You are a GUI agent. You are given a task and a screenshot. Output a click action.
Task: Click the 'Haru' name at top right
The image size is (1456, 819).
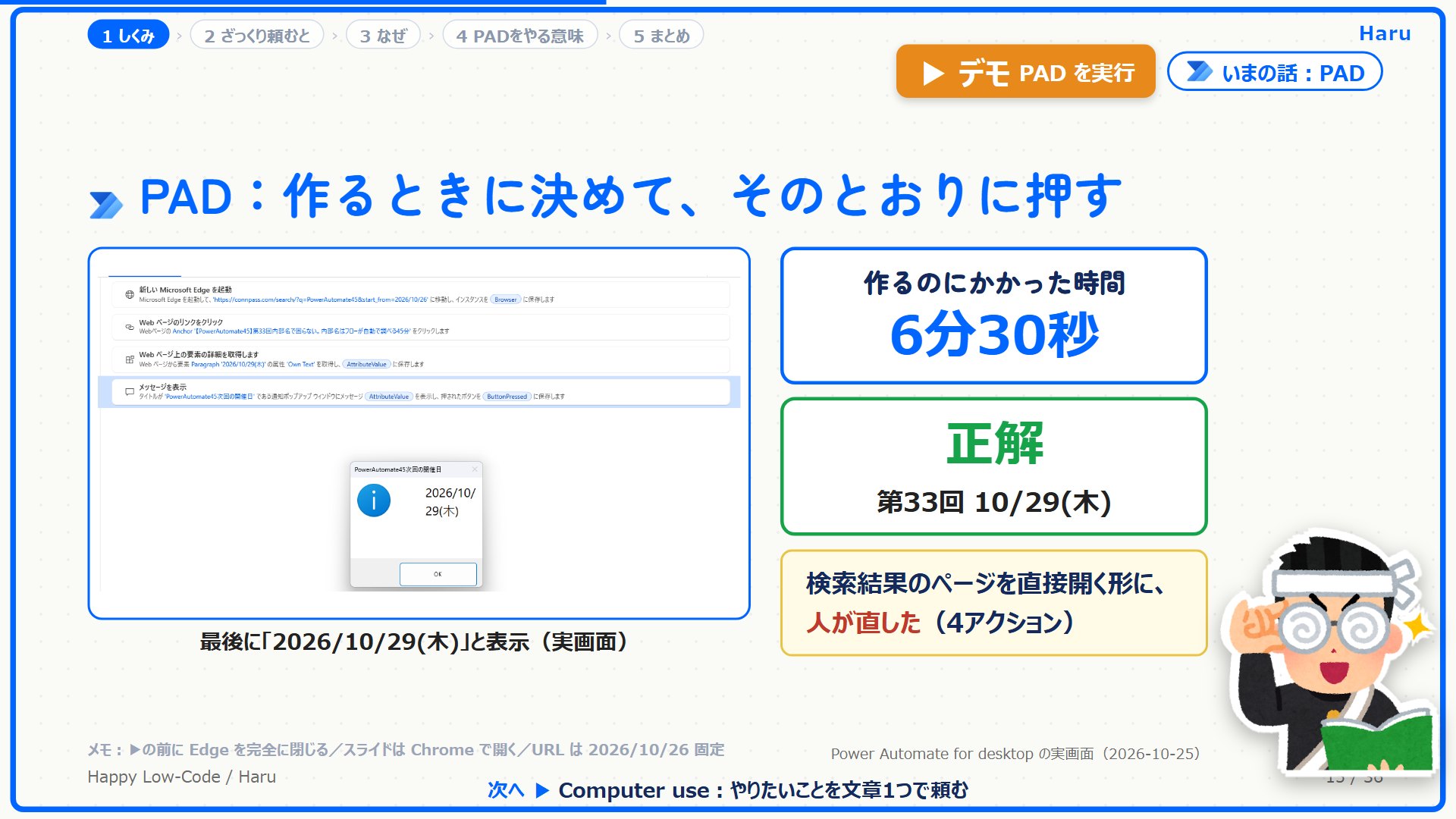click(x=1385, y=33)
